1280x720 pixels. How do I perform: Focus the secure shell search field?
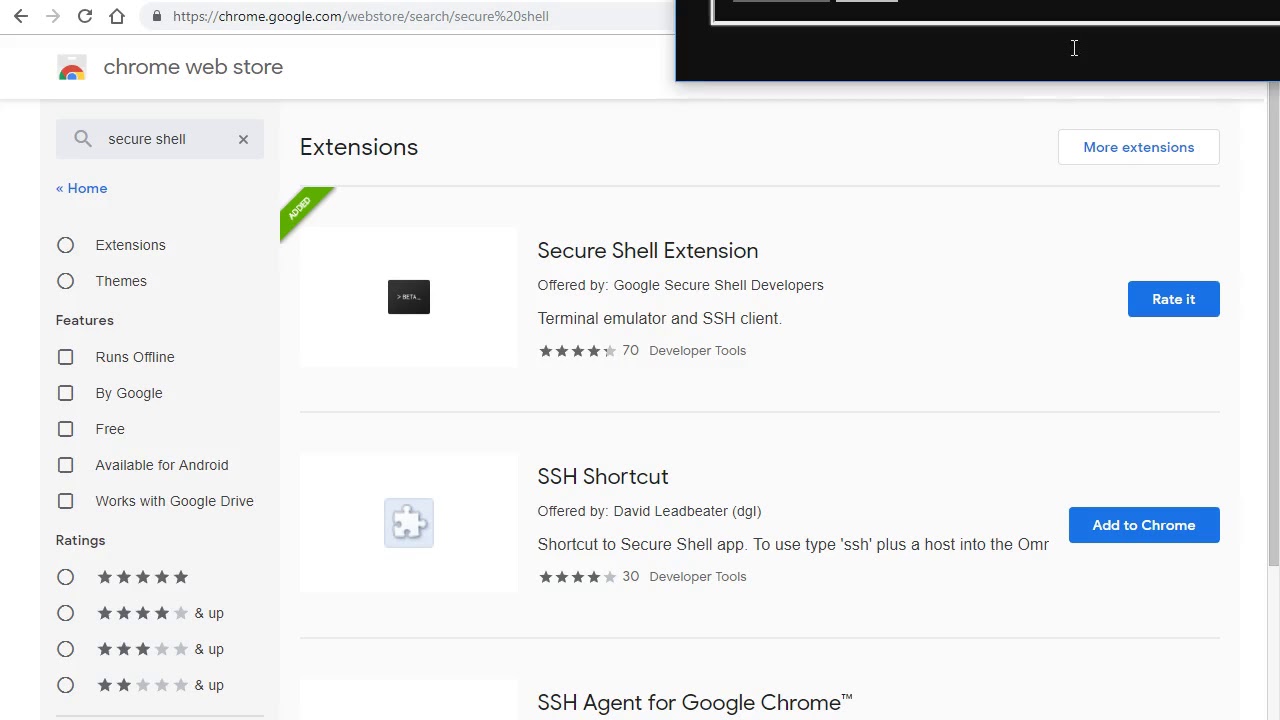click(160, 139)
